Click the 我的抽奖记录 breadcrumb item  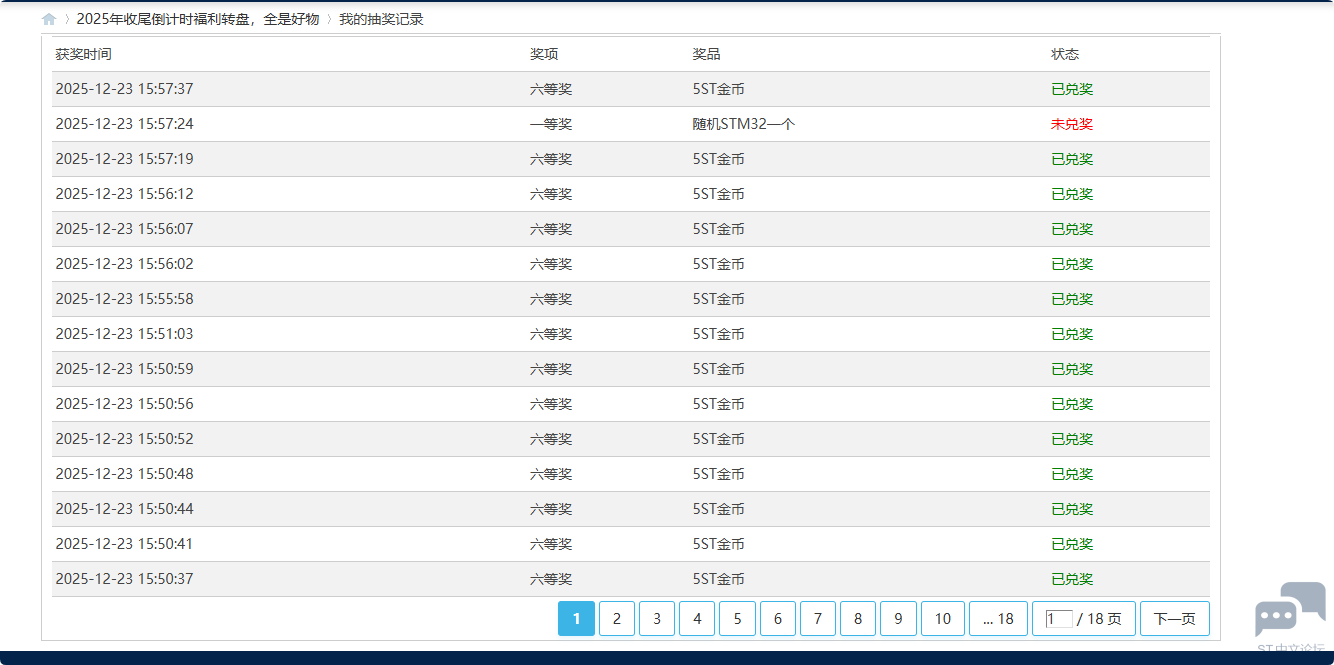pos(382,18)
